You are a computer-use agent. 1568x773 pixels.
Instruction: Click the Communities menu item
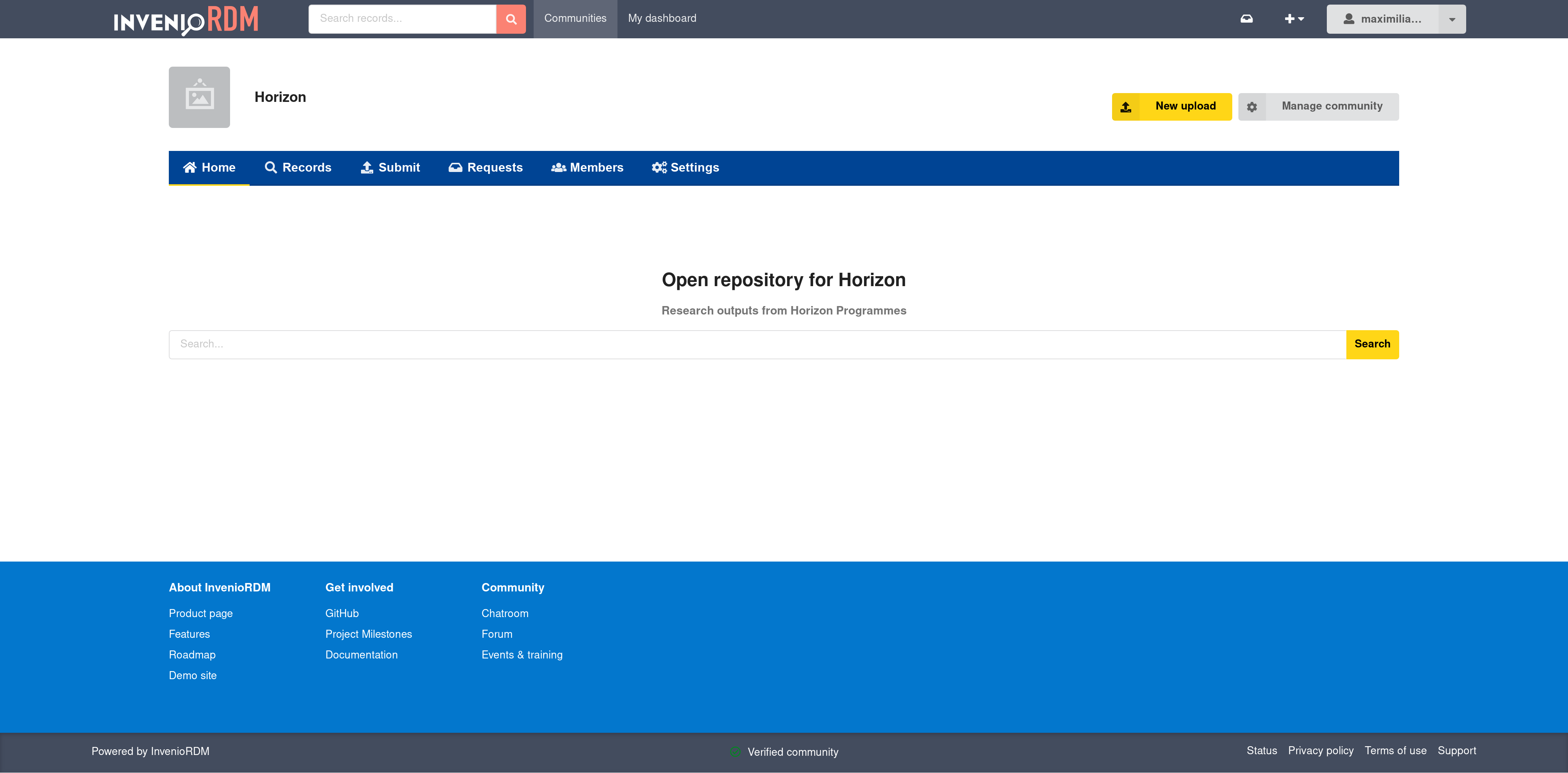575,19
